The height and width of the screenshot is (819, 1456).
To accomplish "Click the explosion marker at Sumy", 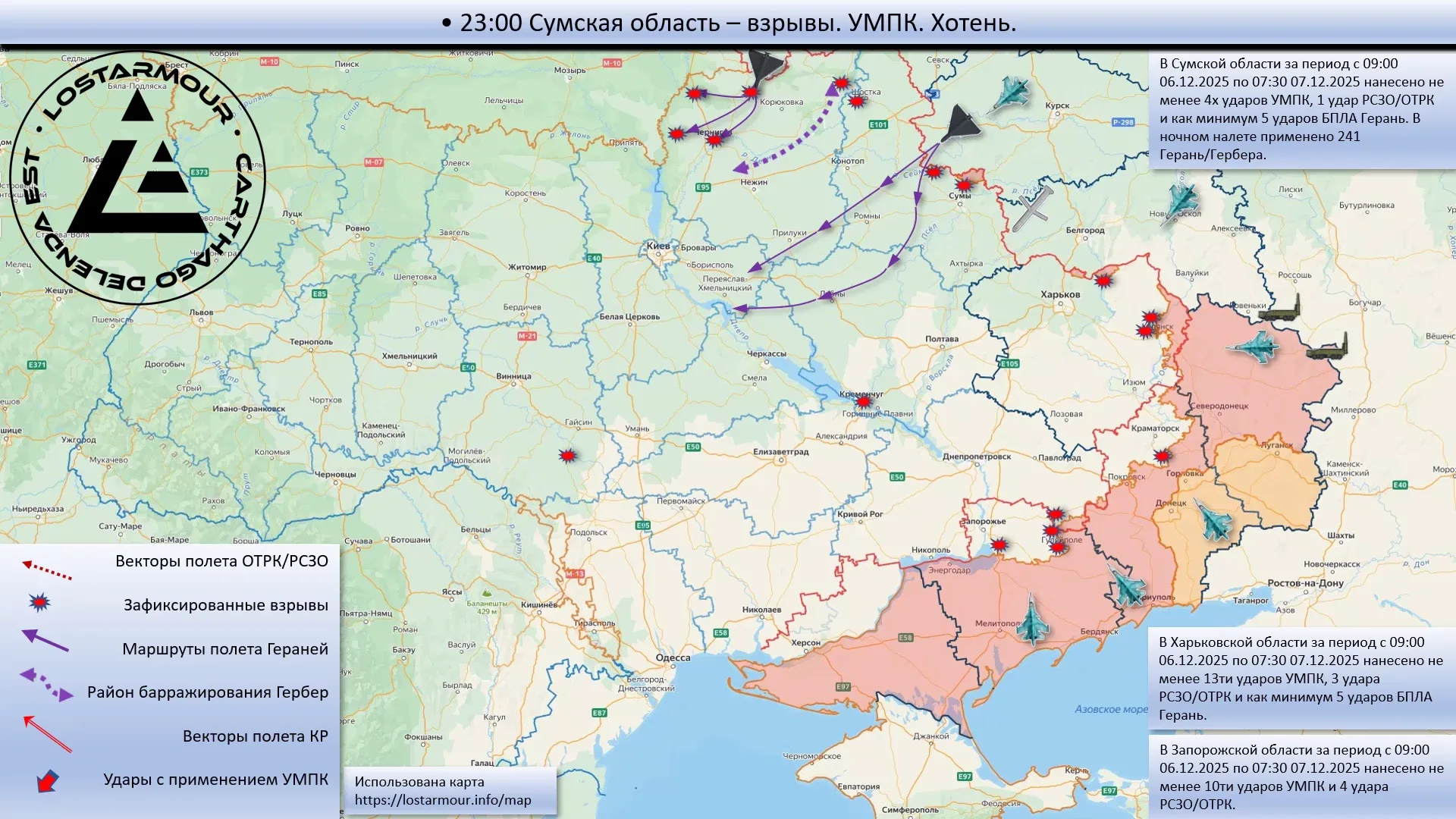I will (964, 184).
